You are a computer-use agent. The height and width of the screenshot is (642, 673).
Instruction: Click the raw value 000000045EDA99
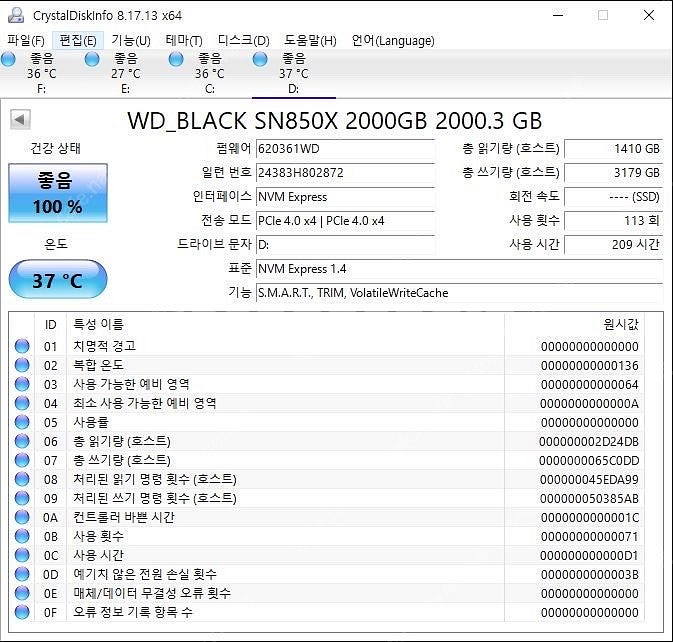(589, 480)
